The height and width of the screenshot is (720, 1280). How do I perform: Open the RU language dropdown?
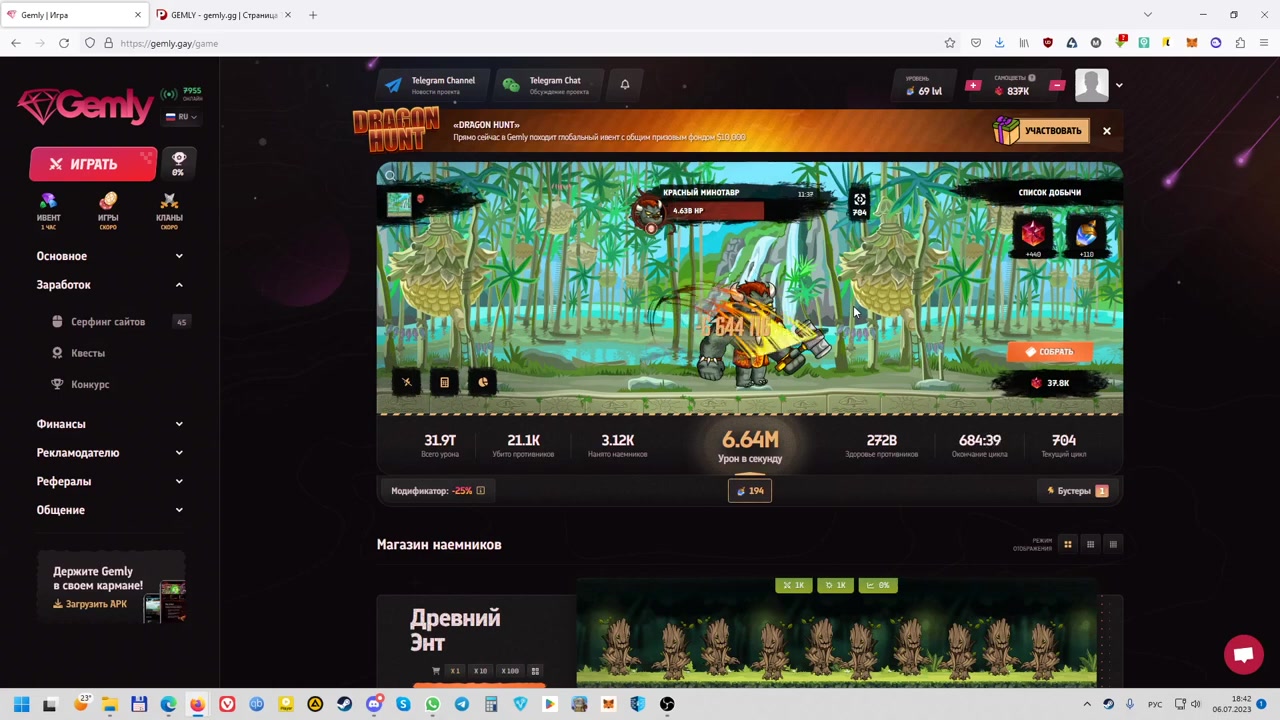point(182,117)
